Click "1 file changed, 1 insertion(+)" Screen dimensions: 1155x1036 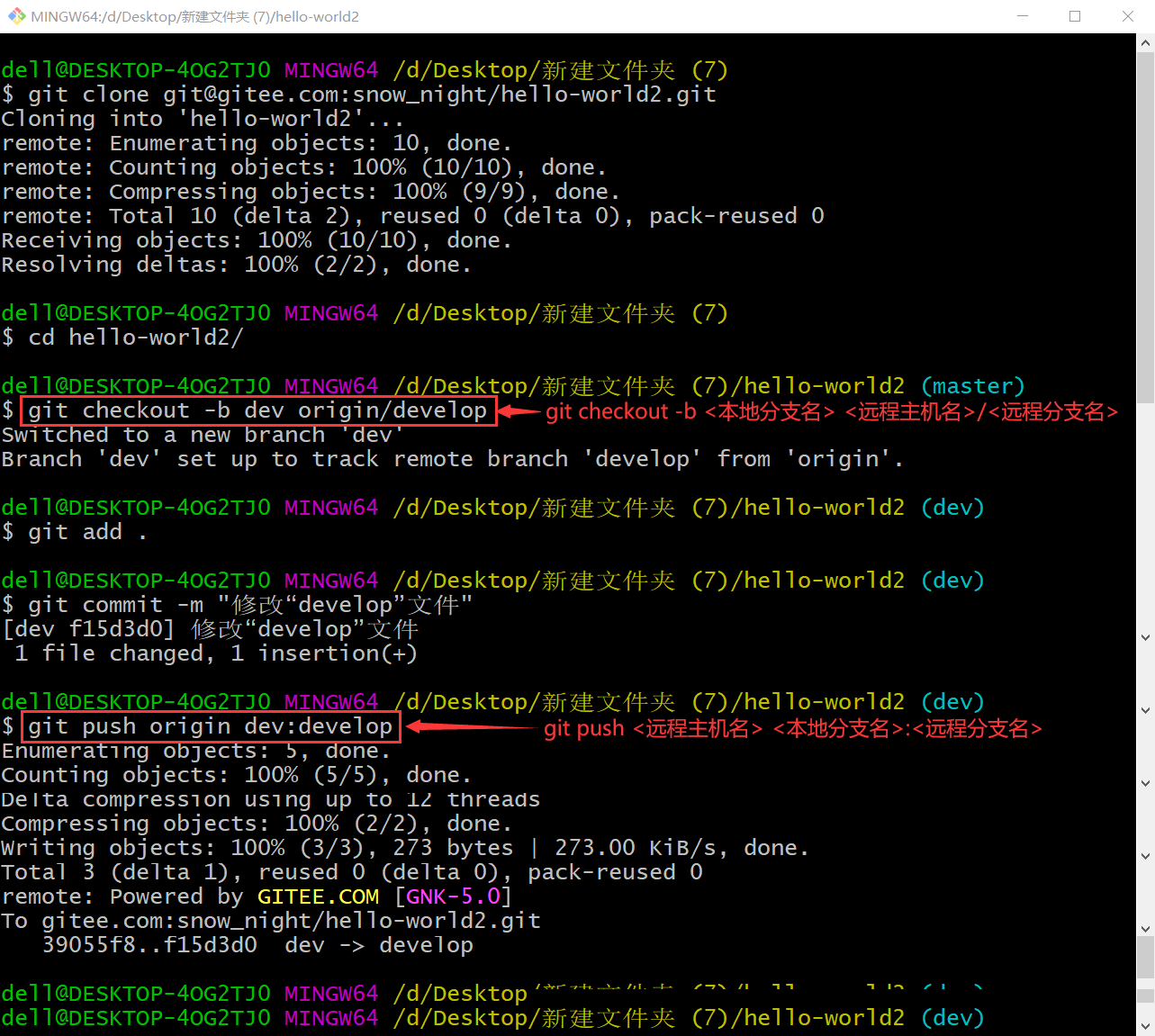[216, 653]
